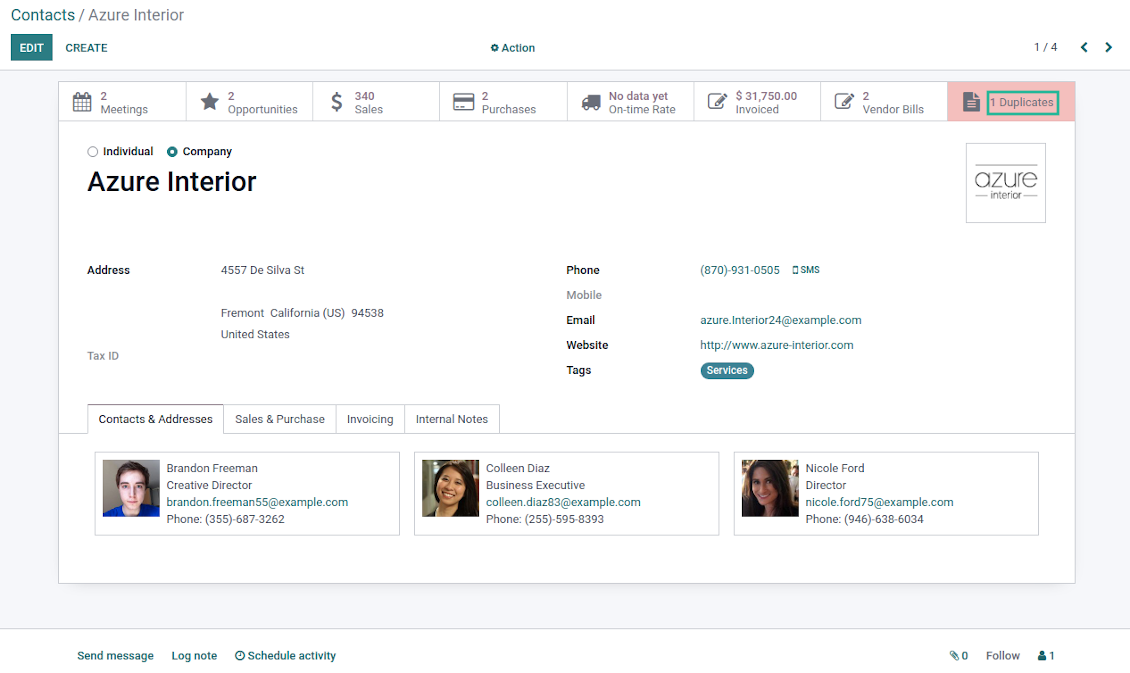
Task: Click the 1 / 4 record pager
Action: [x=1045, y=48]
